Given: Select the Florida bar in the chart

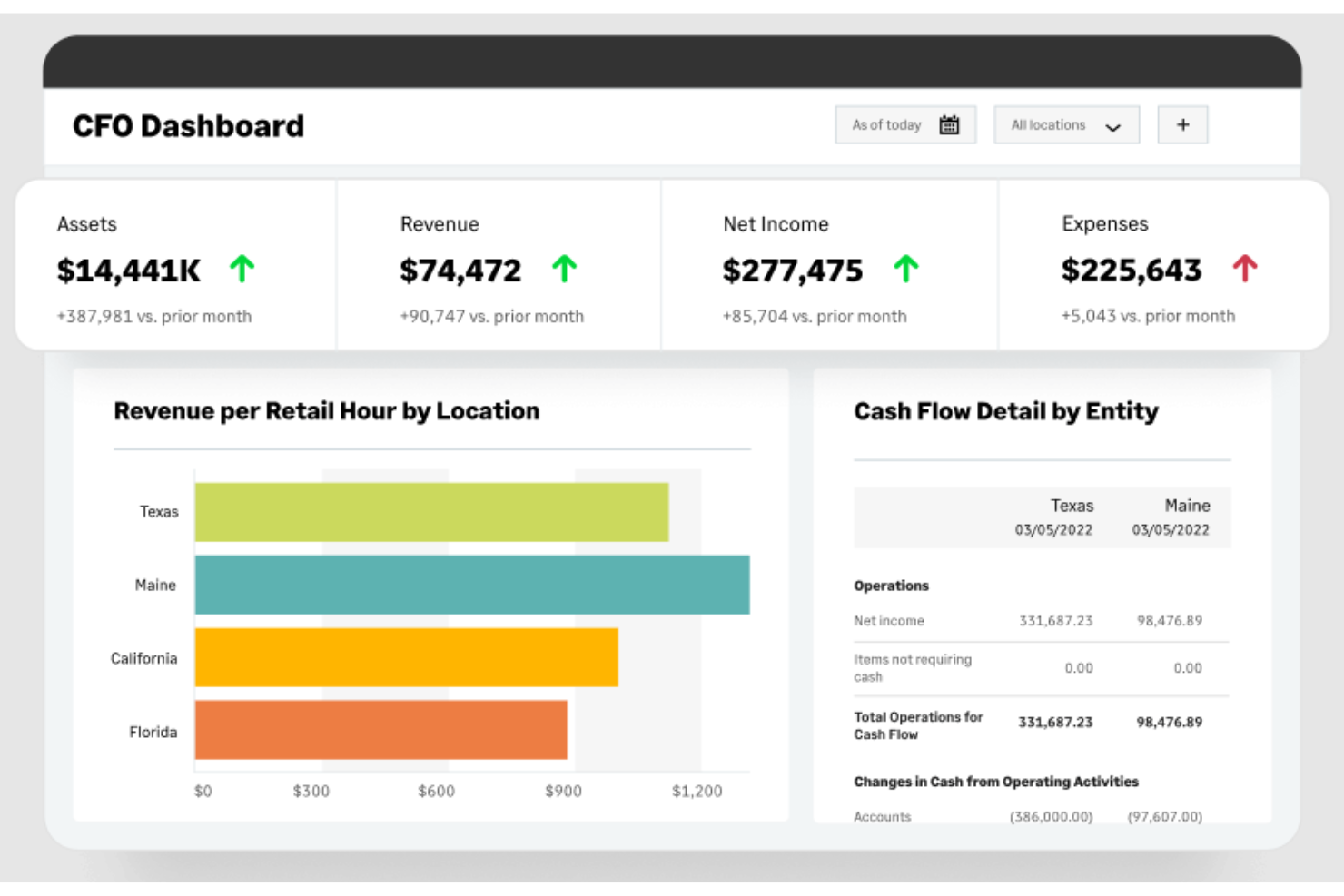Looking at the screenshot, I should tap(380, 731).
